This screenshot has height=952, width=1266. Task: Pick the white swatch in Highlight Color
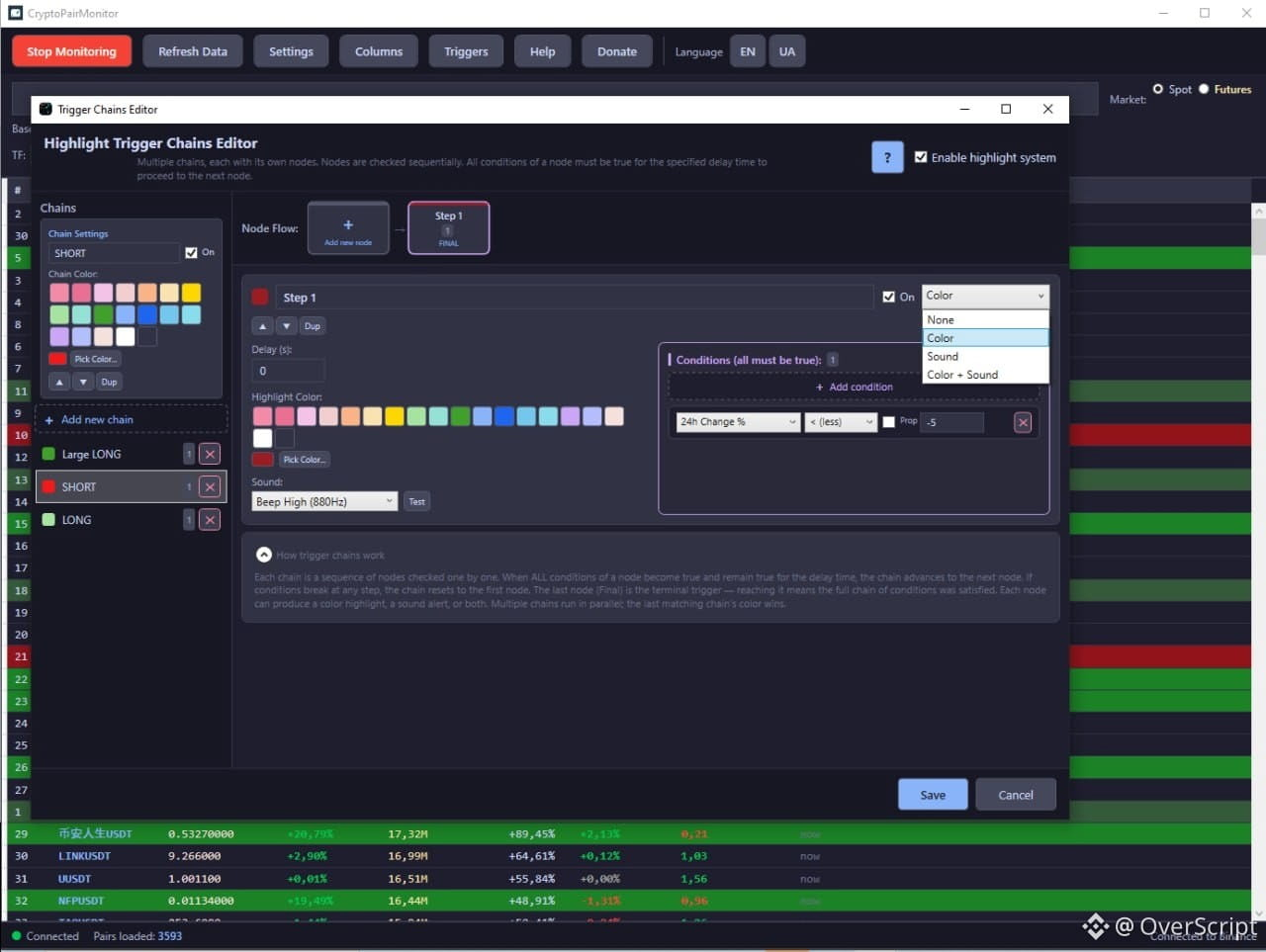click(x=262, y=438)
